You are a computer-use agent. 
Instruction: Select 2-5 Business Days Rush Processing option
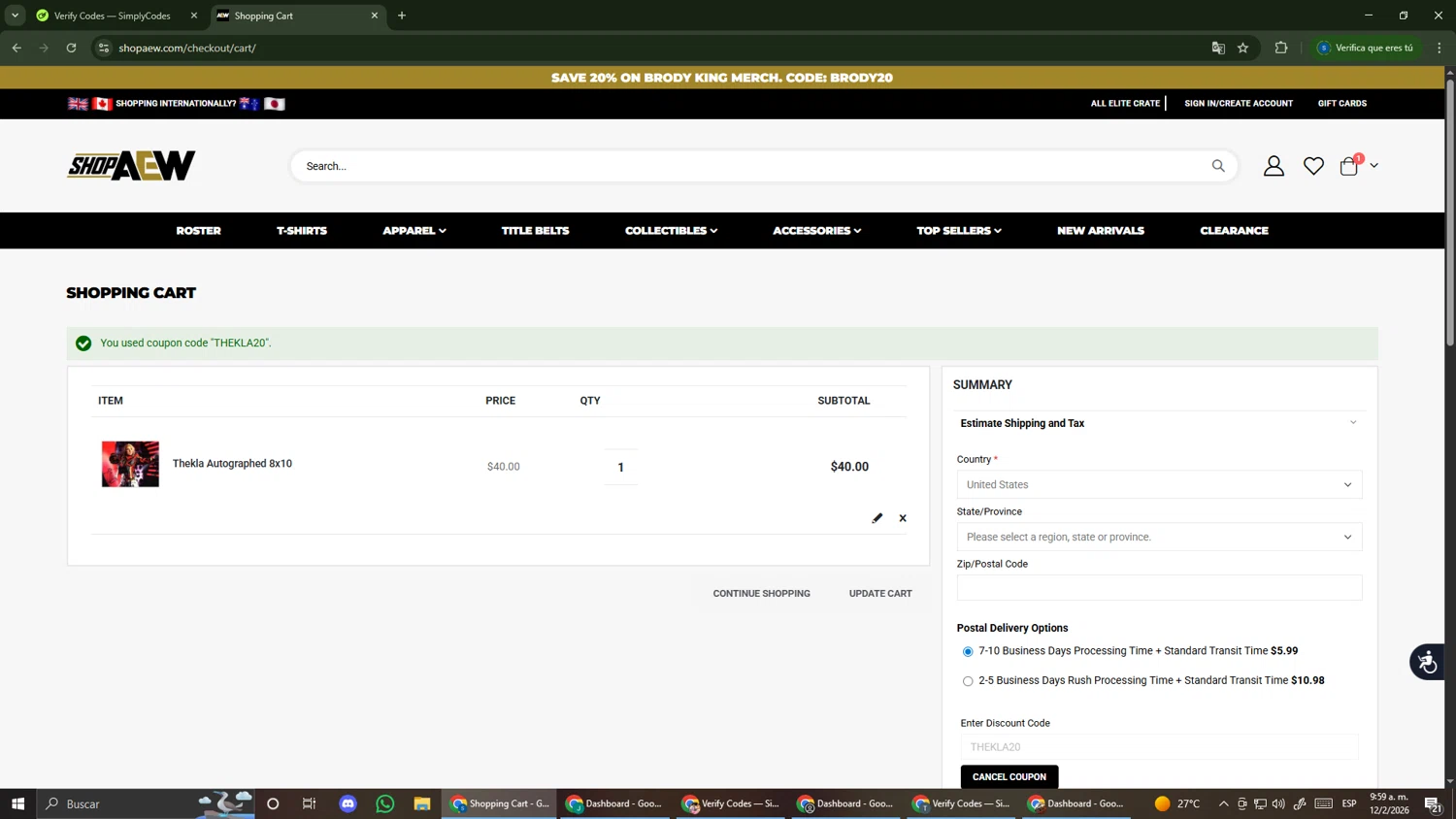click(968, 681)
